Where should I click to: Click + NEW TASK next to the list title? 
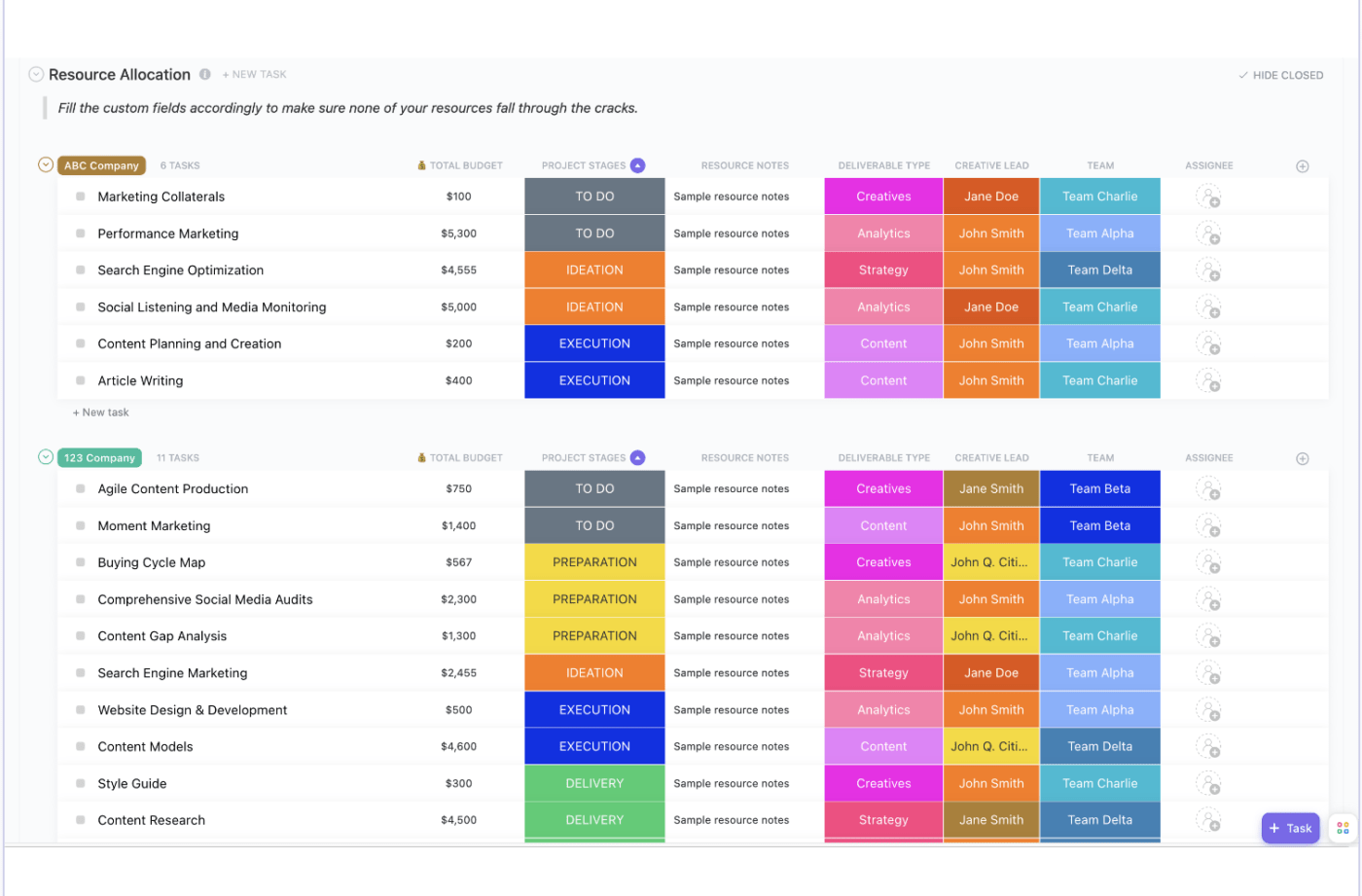tap(254, 74)
